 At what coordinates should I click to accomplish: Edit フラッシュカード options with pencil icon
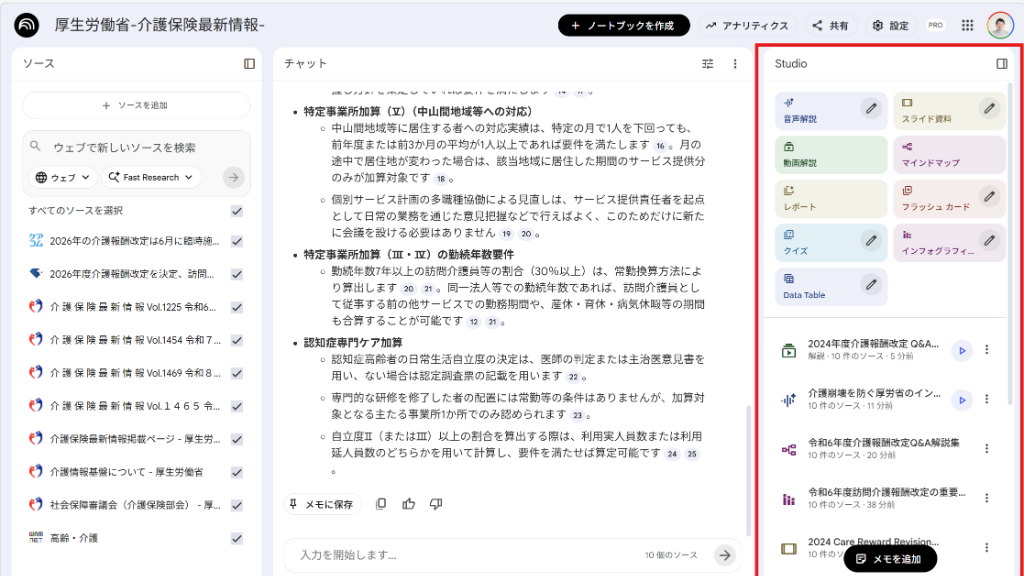tap(989, 196)
